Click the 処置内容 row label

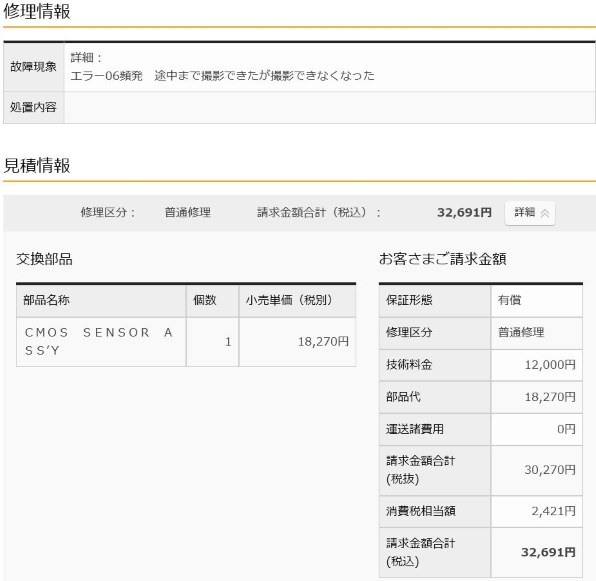(x=33, y=107)
